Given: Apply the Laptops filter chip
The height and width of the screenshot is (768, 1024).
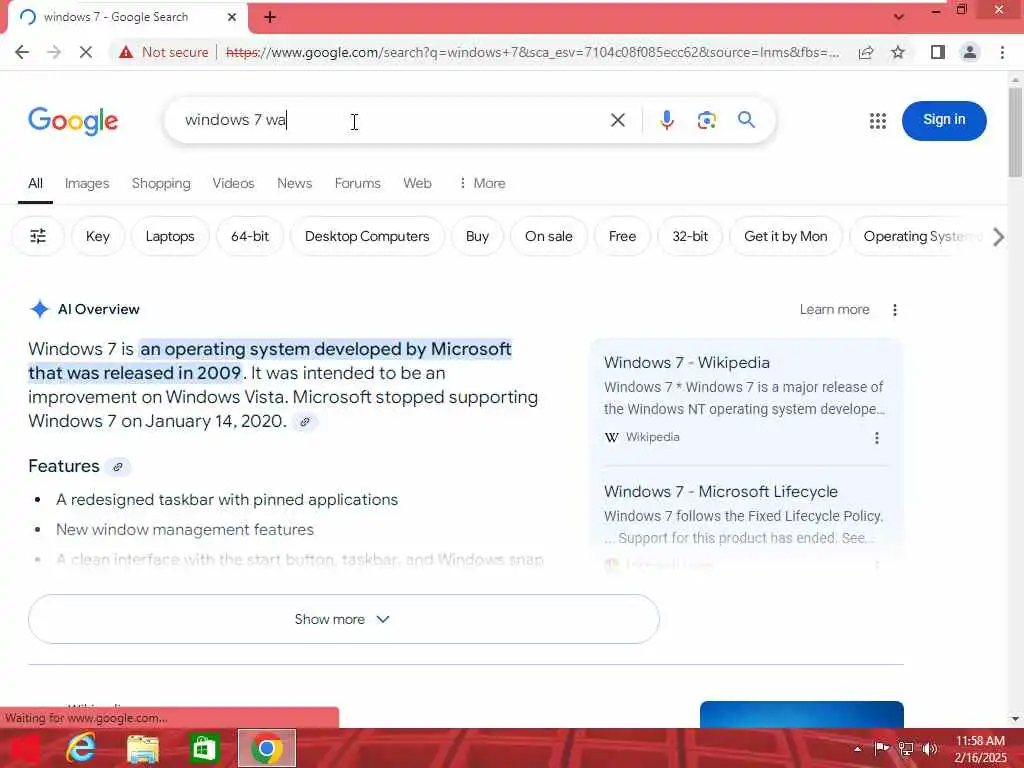Looking at the screenshot, I should coord(170,236).
